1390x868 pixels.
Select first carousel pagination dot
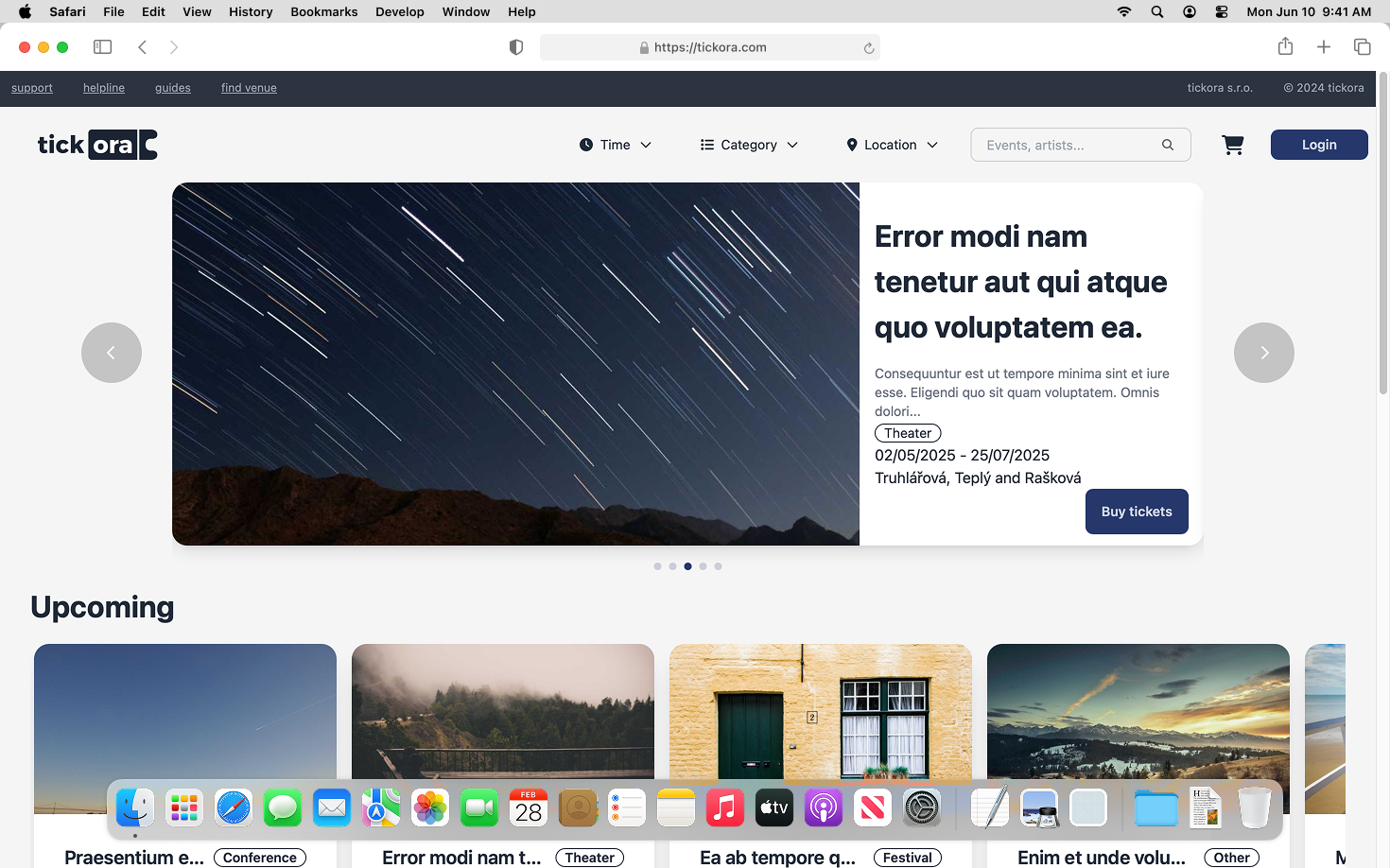tap(657, 566)
